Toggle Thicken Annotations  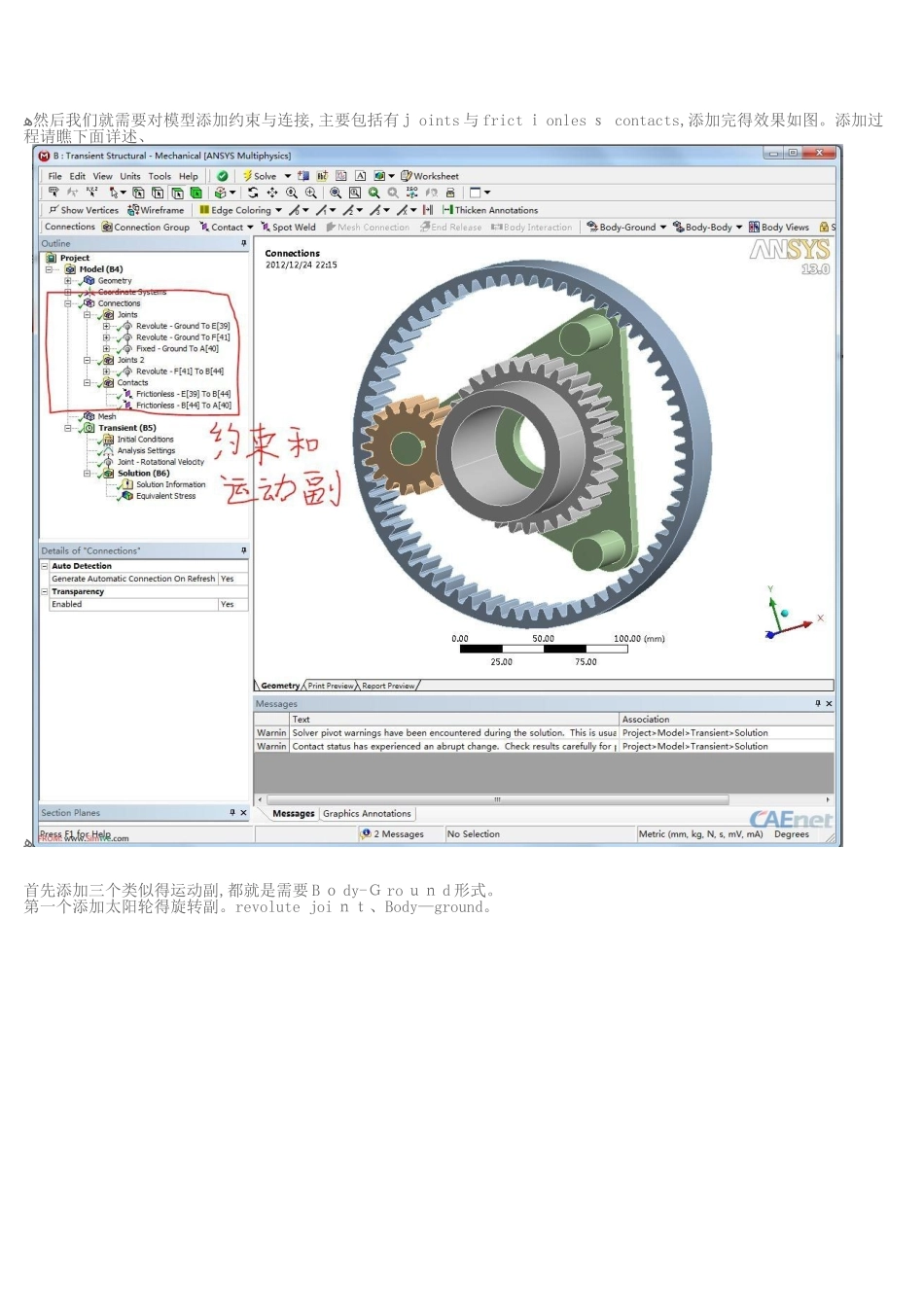point(490,210)
